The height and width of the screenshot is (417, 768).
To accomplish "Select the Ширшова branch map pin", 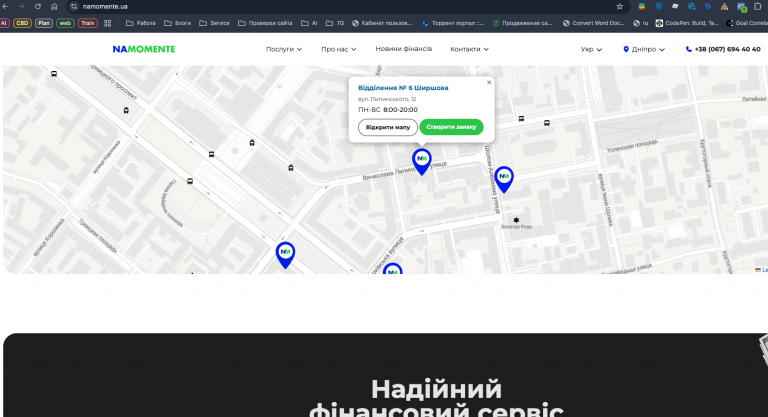I will coord(421,162).
